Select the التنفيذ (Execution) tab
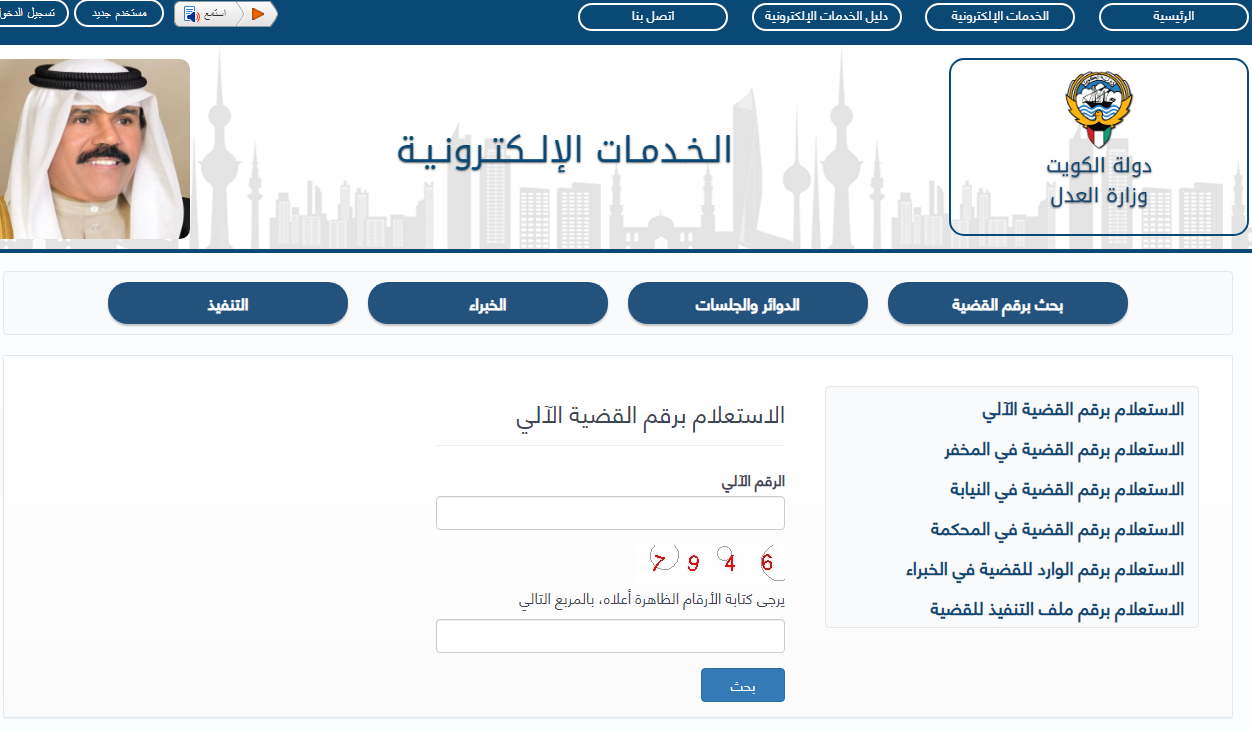This screenshot has height=732, width=1252. 227,304
